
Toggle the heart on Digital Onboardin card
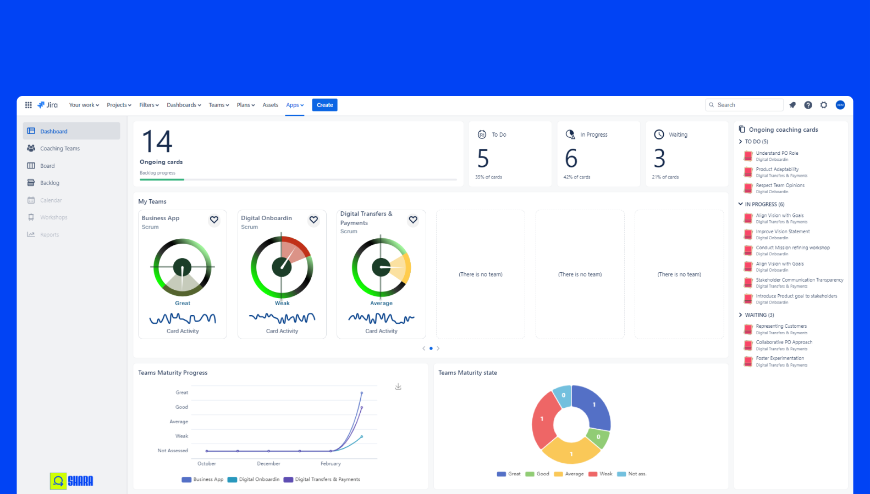click(313, 220)
